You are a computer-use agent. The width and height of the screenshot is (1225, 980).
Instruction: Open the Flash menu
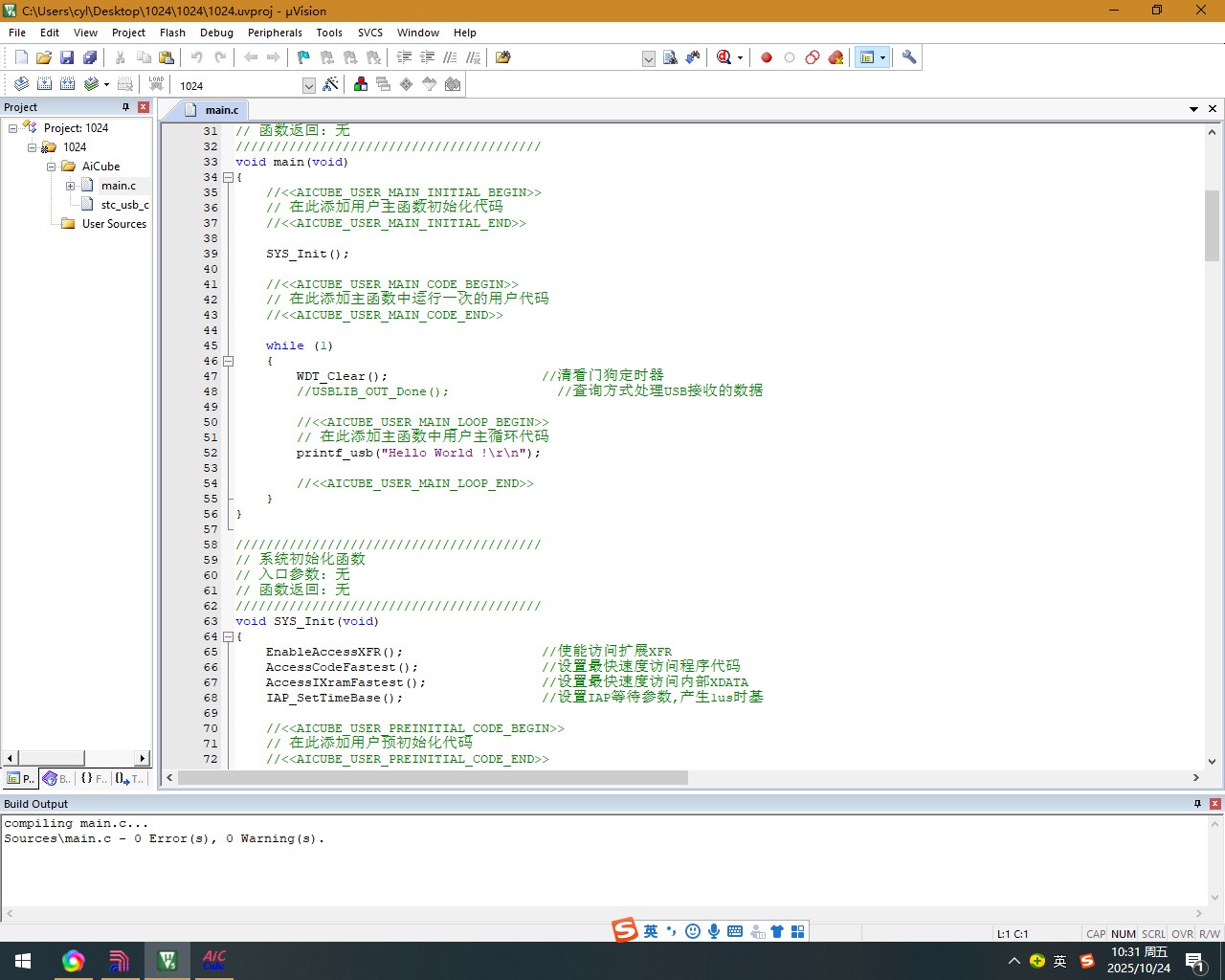[x=172, y=33]
